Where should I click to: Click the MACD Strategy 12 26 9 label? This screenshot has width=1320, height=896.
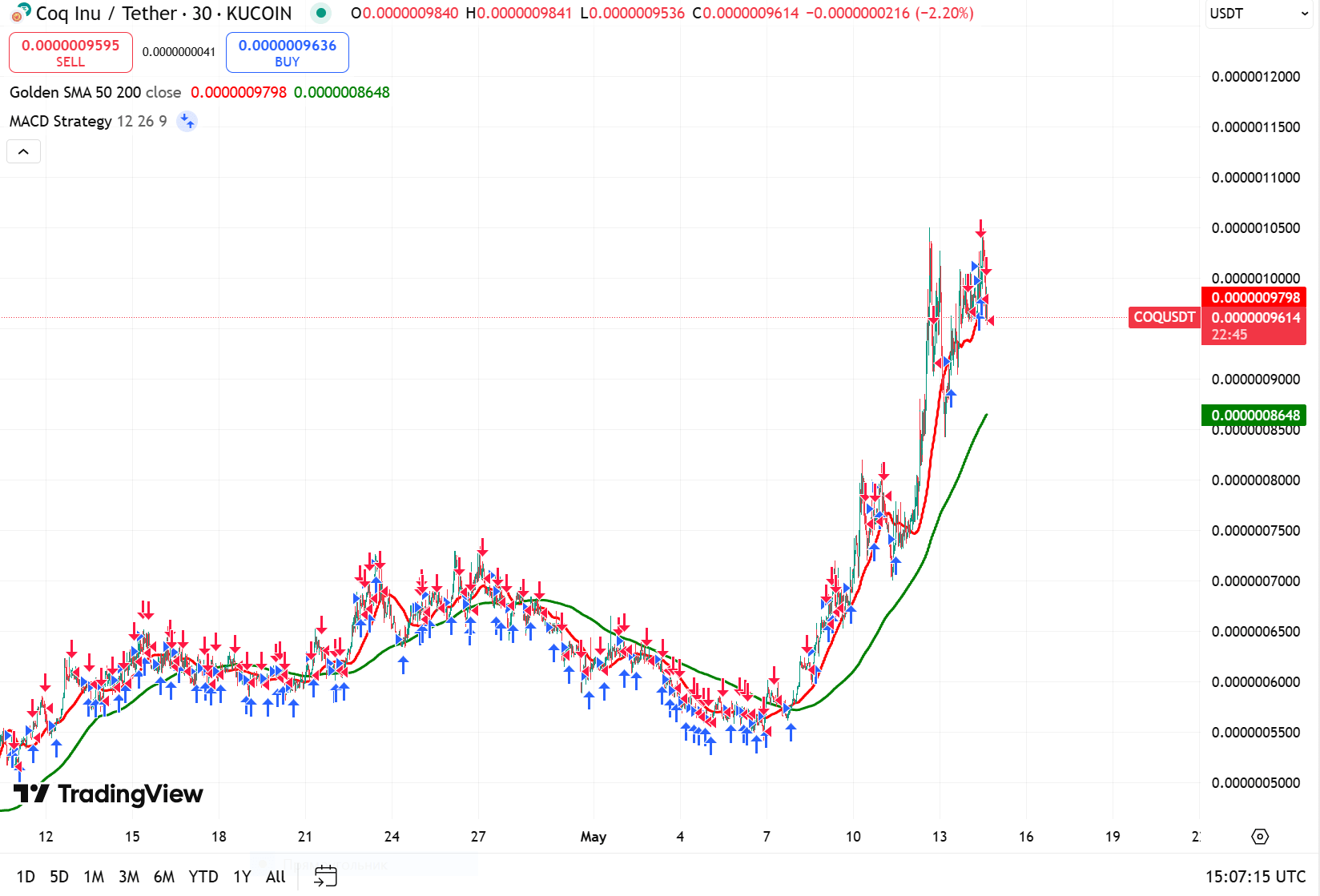(88, 121)
